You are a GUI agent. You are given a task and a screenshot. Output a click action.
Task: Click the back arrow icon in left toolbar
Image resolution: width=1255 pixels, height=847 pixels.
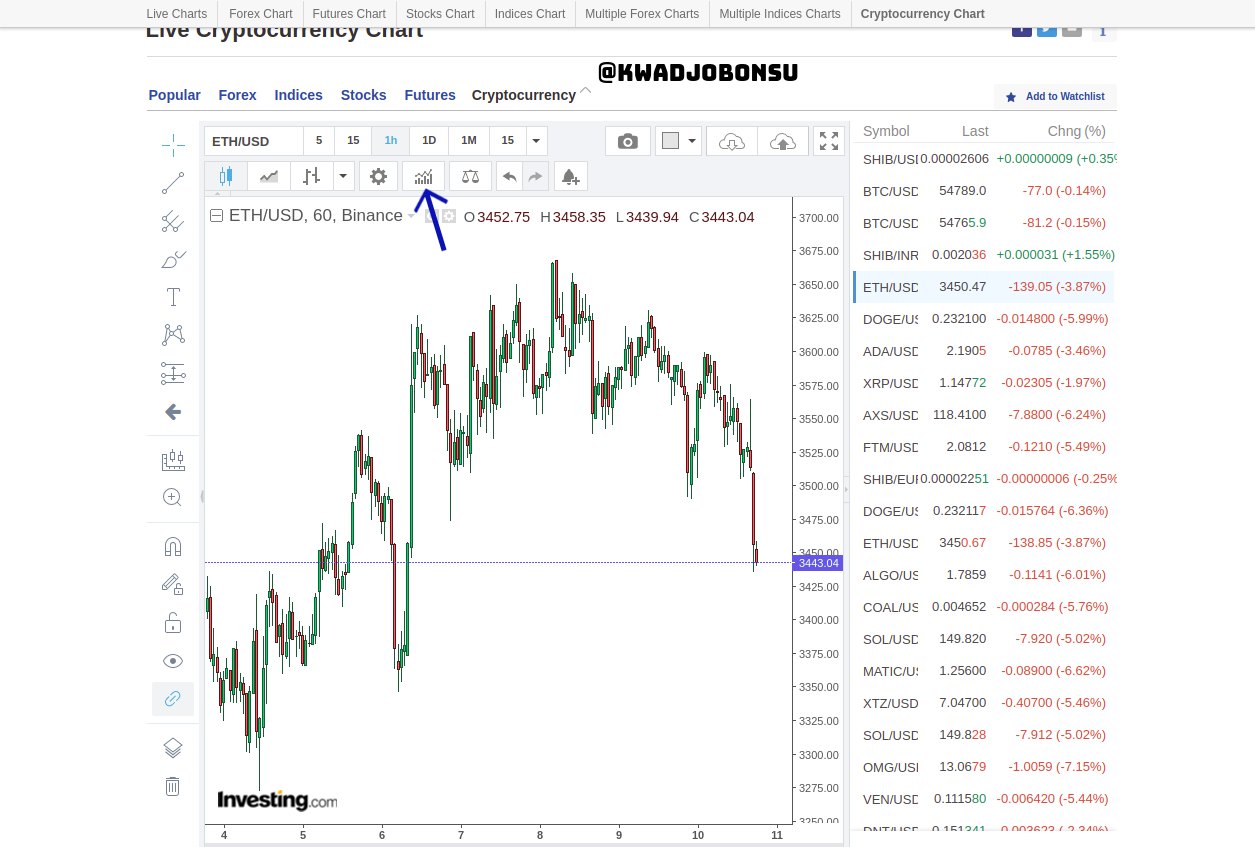173,411
